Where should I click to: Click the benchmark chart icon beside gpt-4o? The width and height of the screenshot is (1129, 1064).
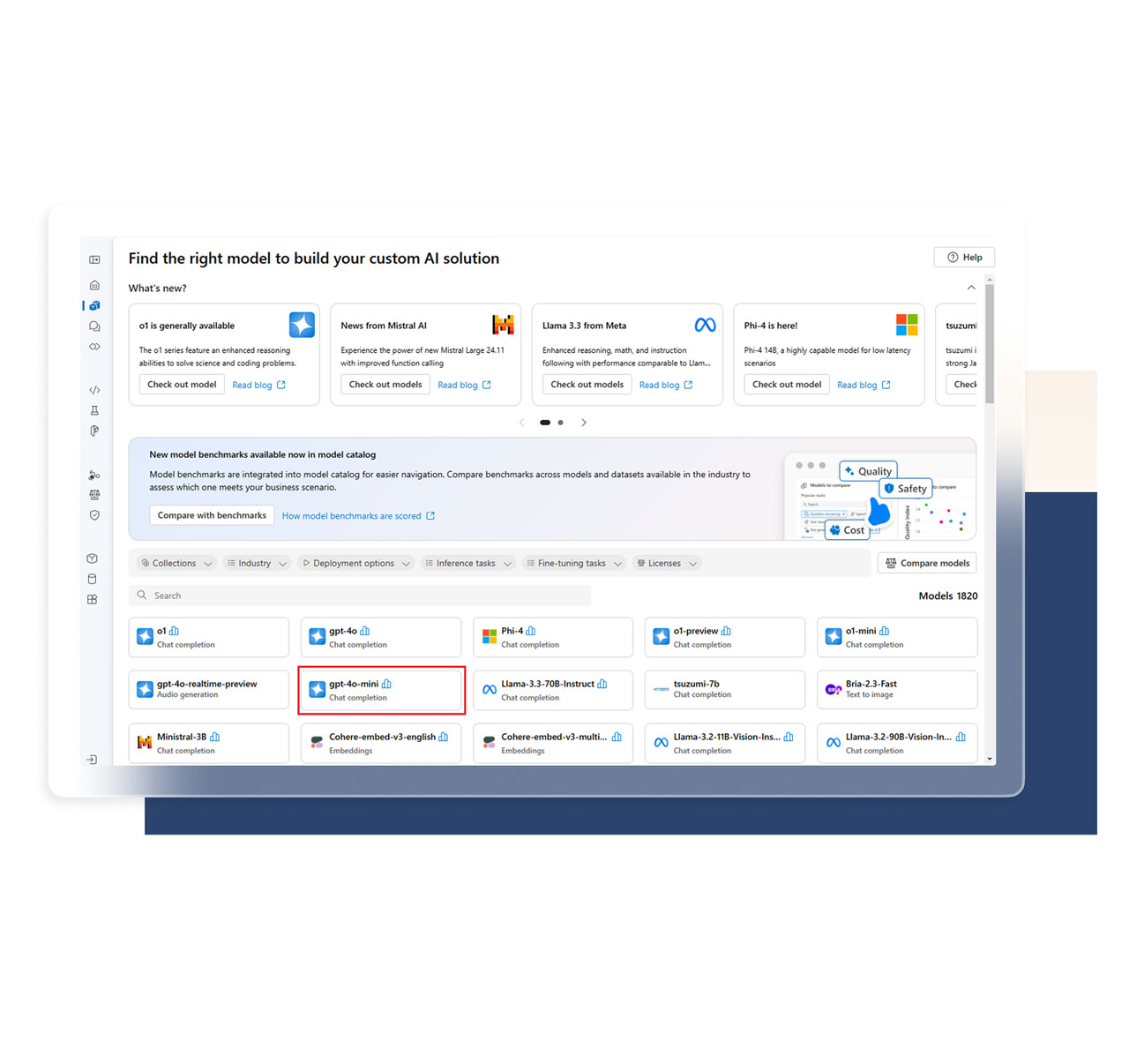(365, 631)
